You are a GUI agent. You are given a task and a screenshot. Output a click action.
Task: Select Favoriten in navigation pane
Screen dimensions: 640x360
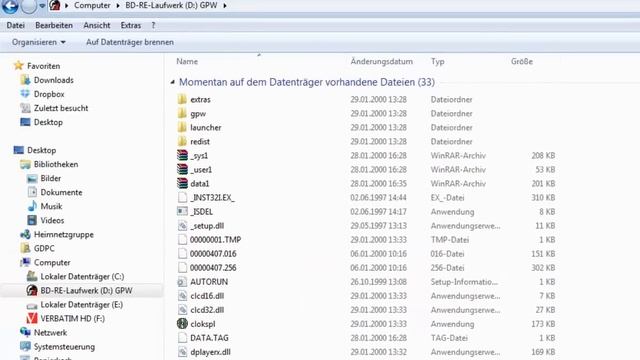(43, 66)
